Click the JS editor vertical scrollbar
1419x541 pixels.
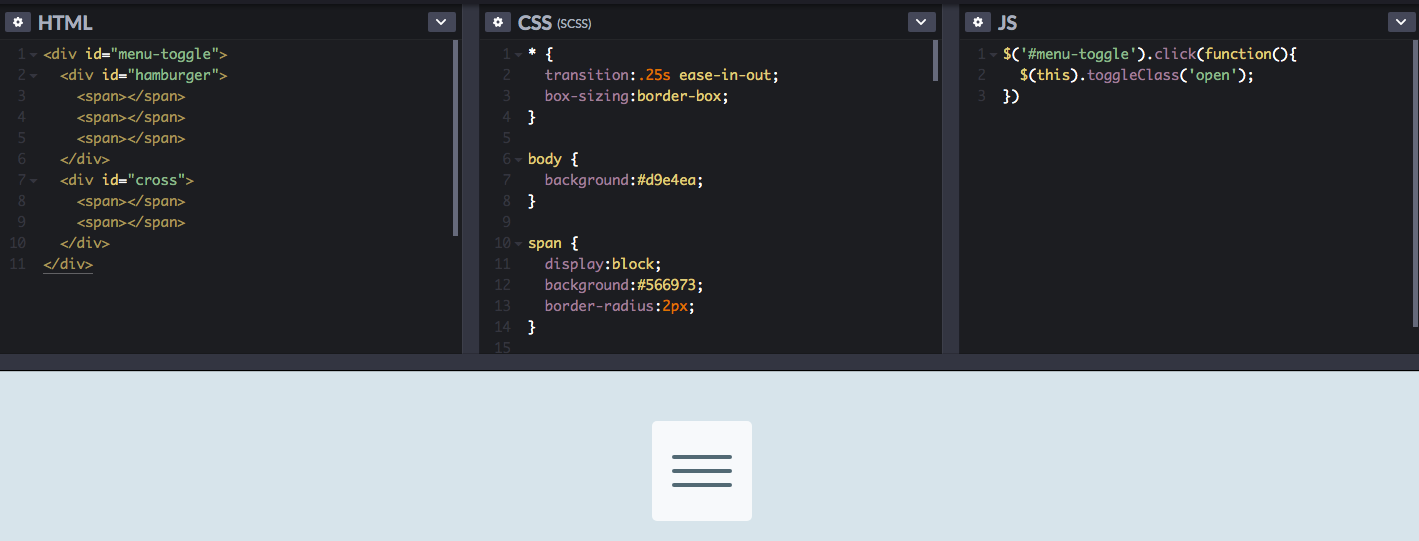(x=1415, y=183)
